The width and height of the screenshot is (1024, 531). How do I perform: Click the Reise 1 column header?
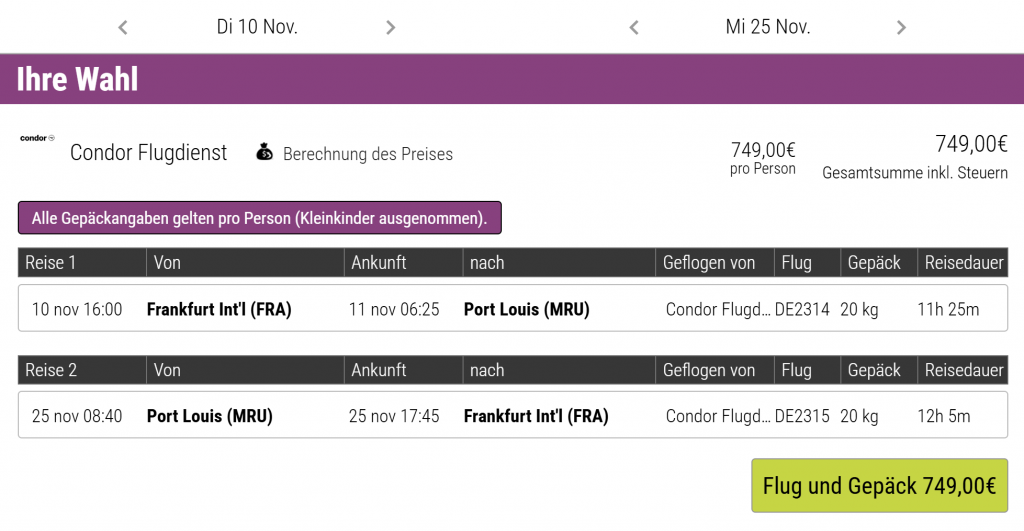[51, 263]
